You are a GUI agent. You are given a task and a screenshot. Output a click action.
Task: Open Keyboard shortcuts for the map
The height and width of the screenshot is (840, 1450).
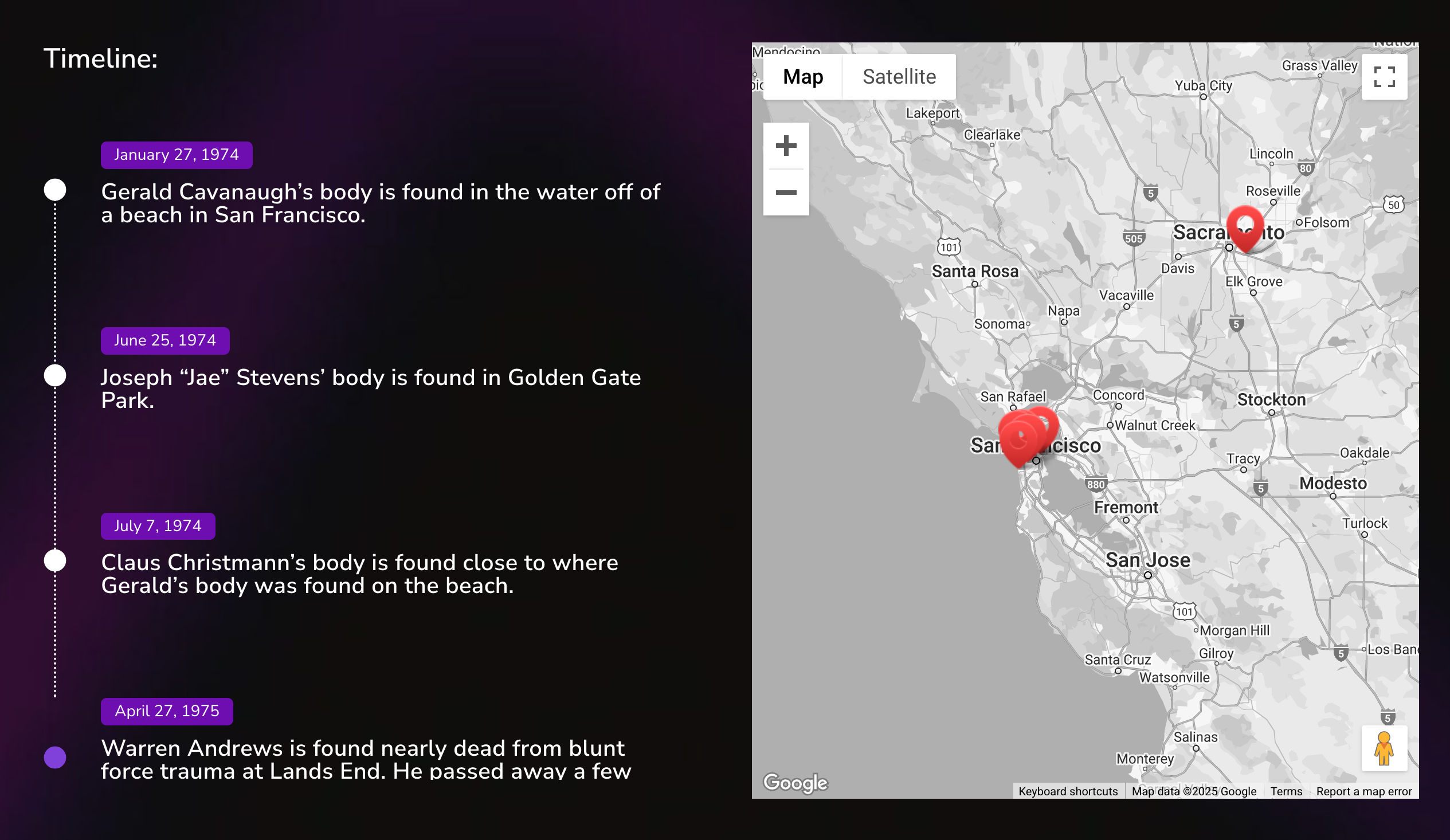(x=1068, y=791)
